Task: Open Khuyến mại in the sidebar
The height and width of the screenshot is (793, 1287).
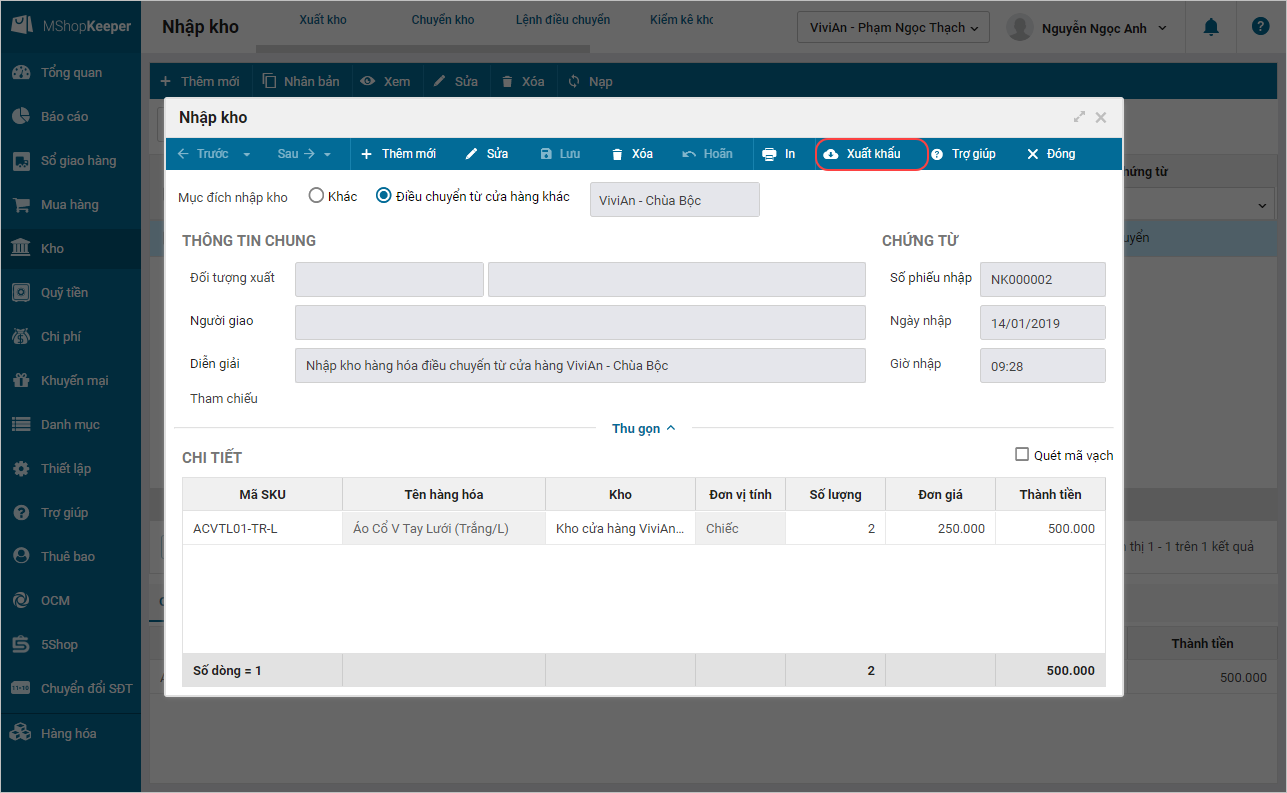Action: 70,380
